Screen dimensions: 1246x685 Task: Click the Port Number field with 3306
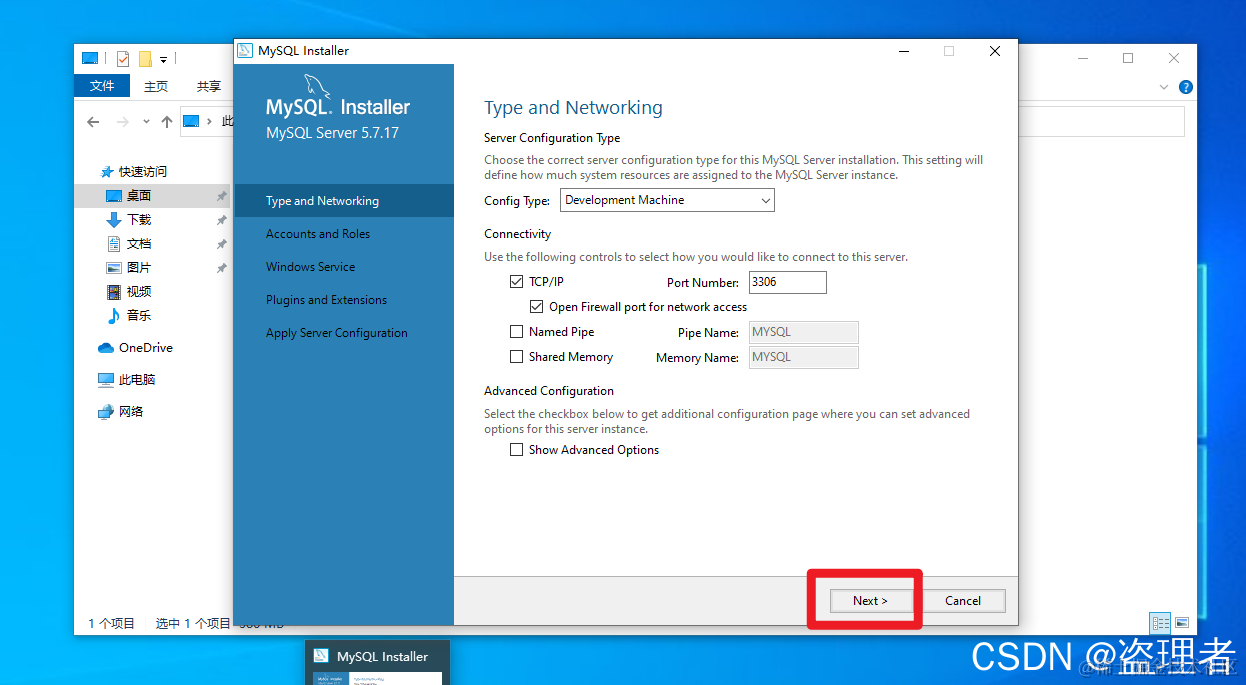788,282
